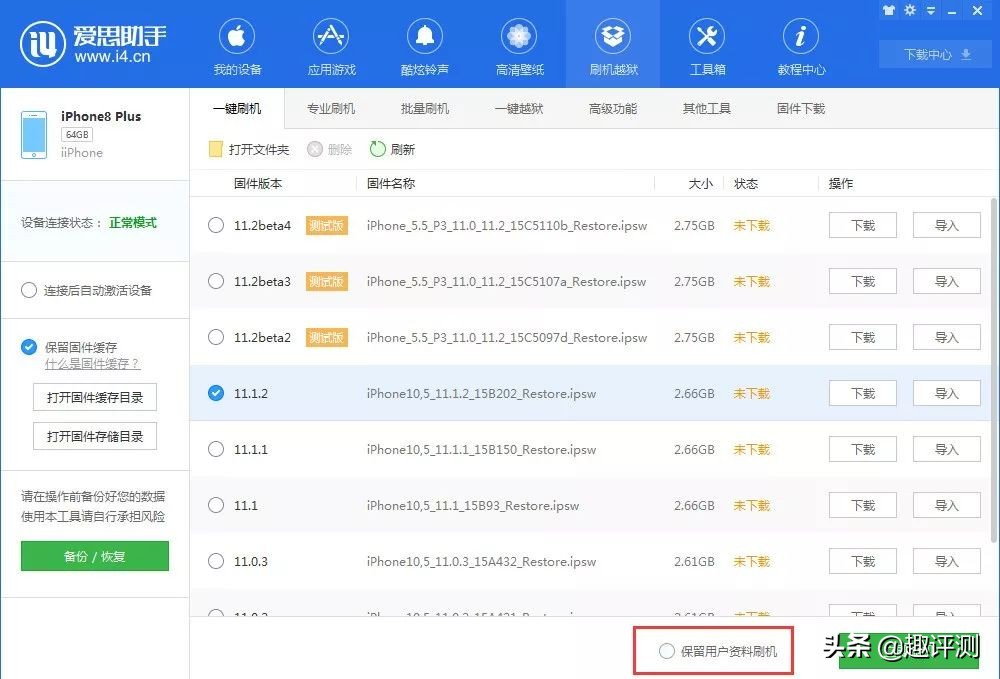Uncheck 保留固件缓存 option
This screenshot has height=679, width=1000.
pos(30,347)
